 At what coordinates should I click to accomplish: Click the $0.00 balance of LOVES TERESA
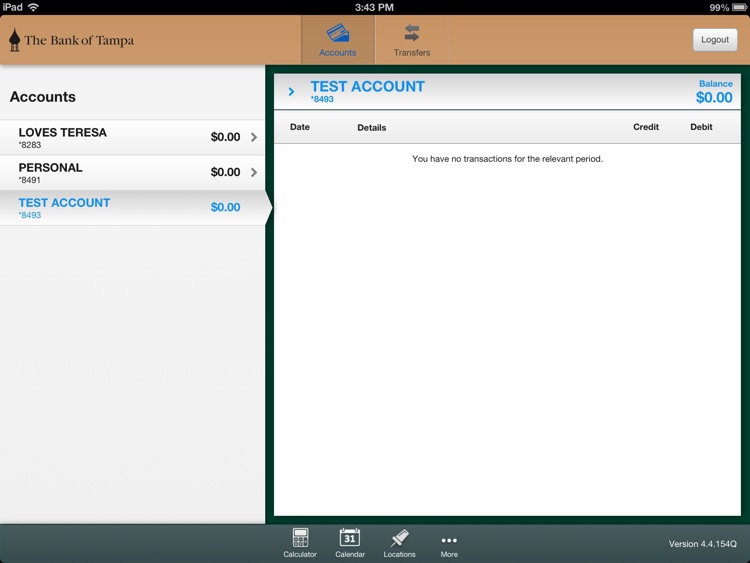(225, 137)
